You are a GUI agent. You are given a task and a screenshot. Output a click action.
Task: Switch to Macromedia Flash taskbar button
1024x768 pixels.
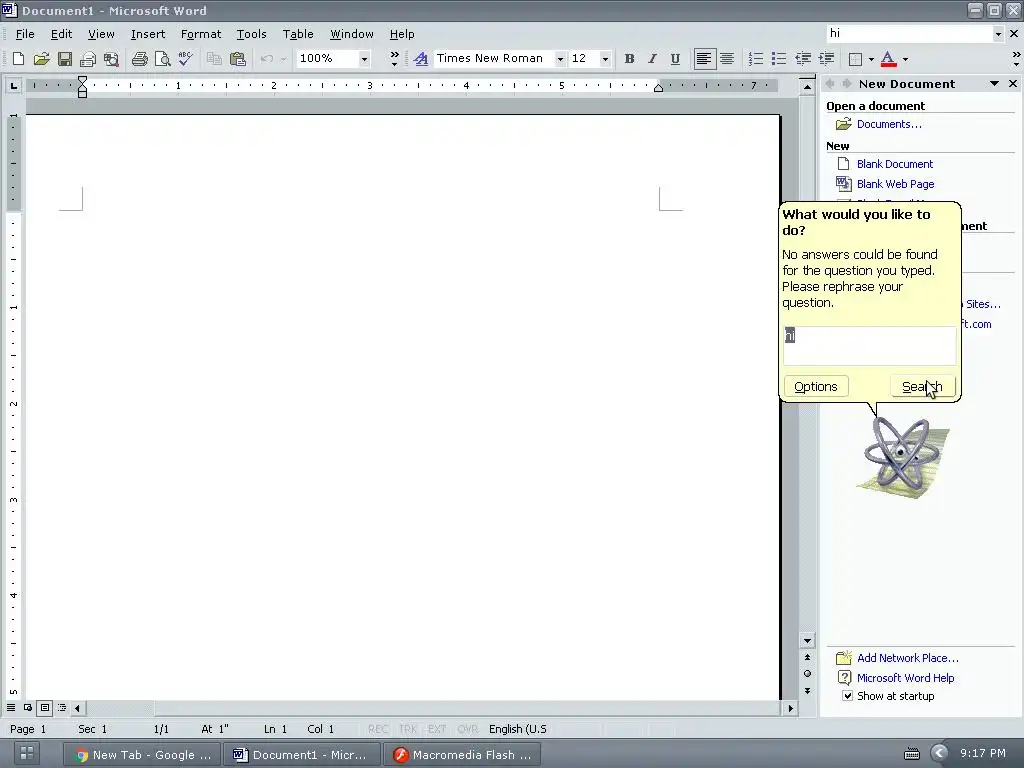point(462,754)
